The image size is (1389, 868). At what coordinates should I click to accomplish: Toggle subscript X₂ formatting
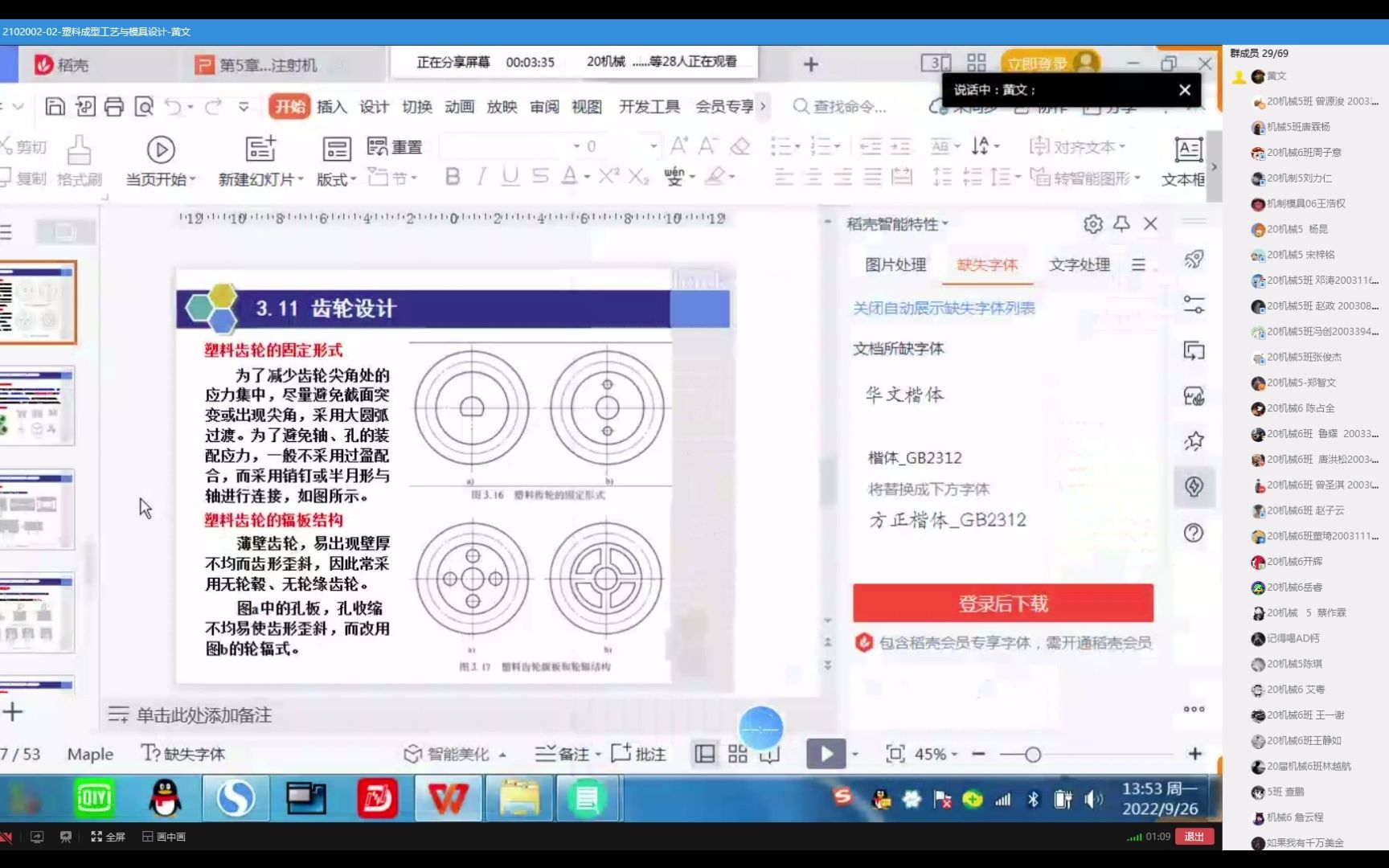point(638,177)
